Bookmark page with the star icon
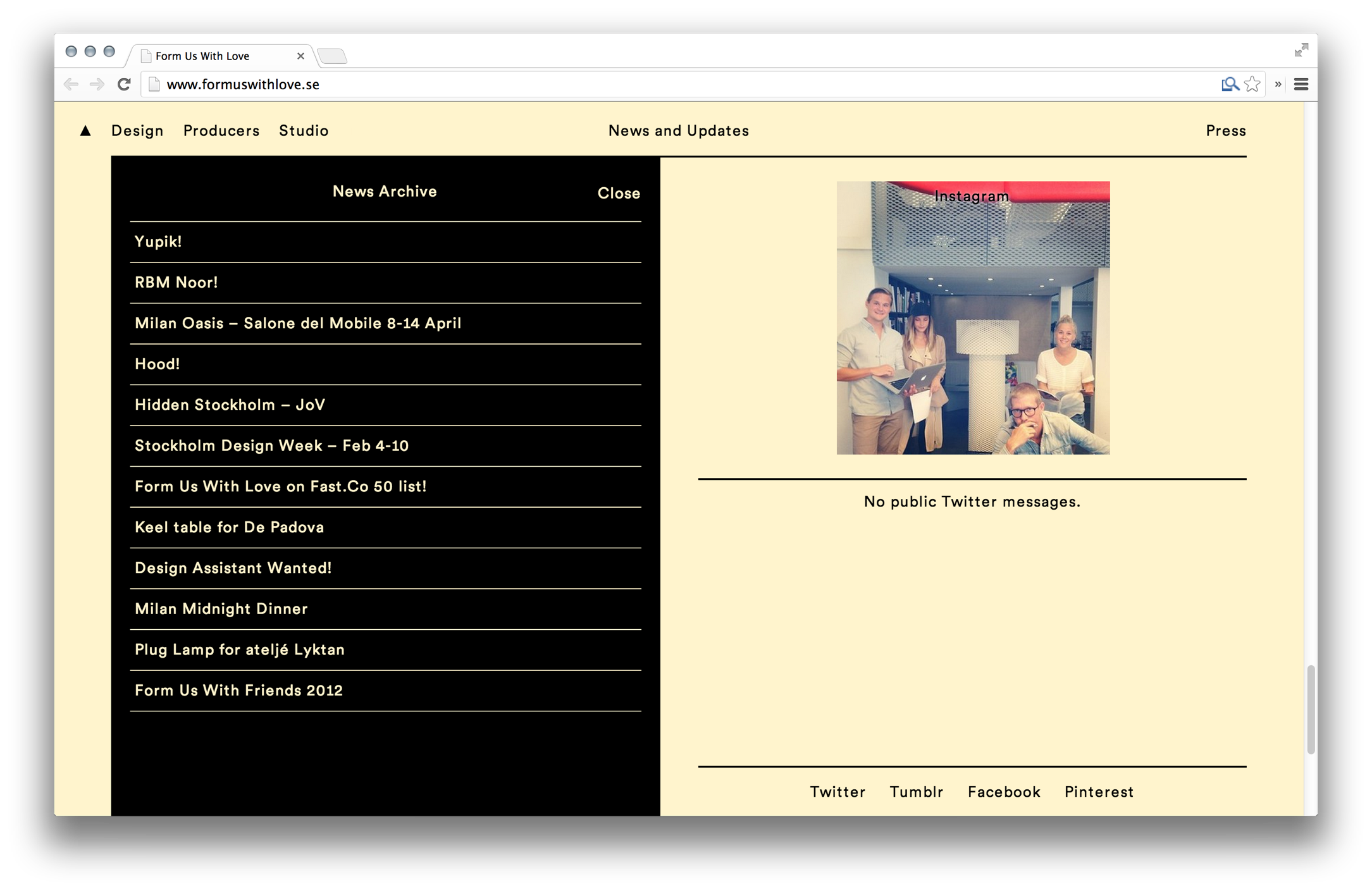This screenshot has width=1372, height=891. pos(1252,84)
